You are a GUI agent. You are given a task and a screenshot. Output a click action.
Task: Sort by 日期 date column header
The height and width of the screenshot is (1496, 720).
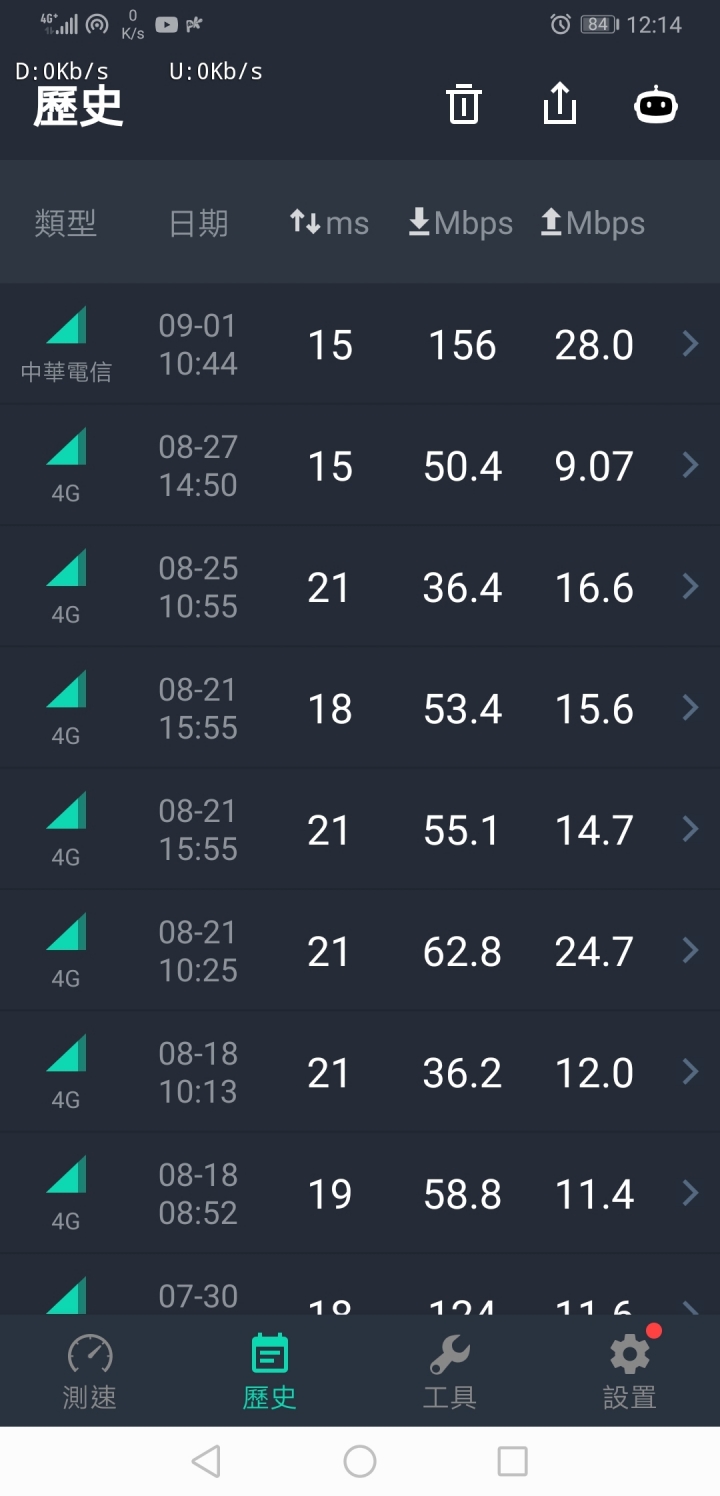(x=198, y=223)
